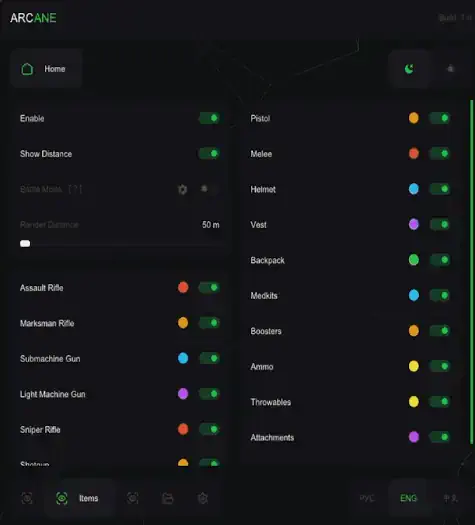Image resolution: width=475 pixels, height=525 pixels.
Task: Open the Helmet blue color swatch
Action: [x=414, y=189]
